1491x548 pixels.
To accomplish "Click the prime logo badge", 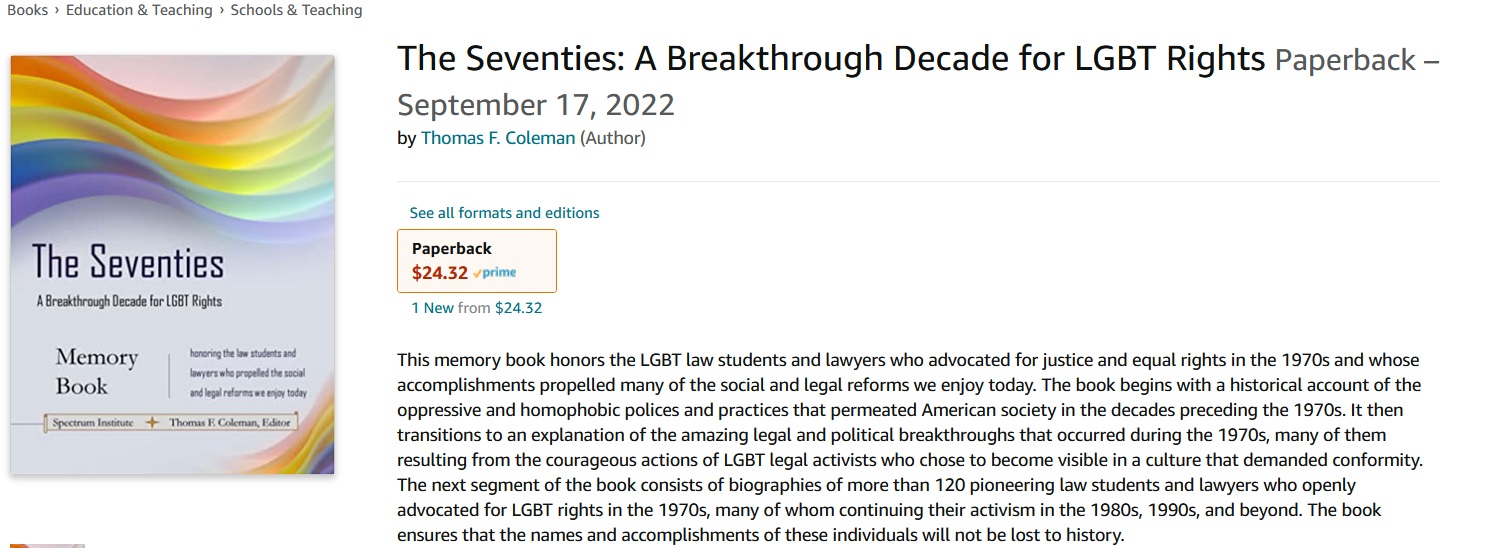I will click(x=495, y=273).
